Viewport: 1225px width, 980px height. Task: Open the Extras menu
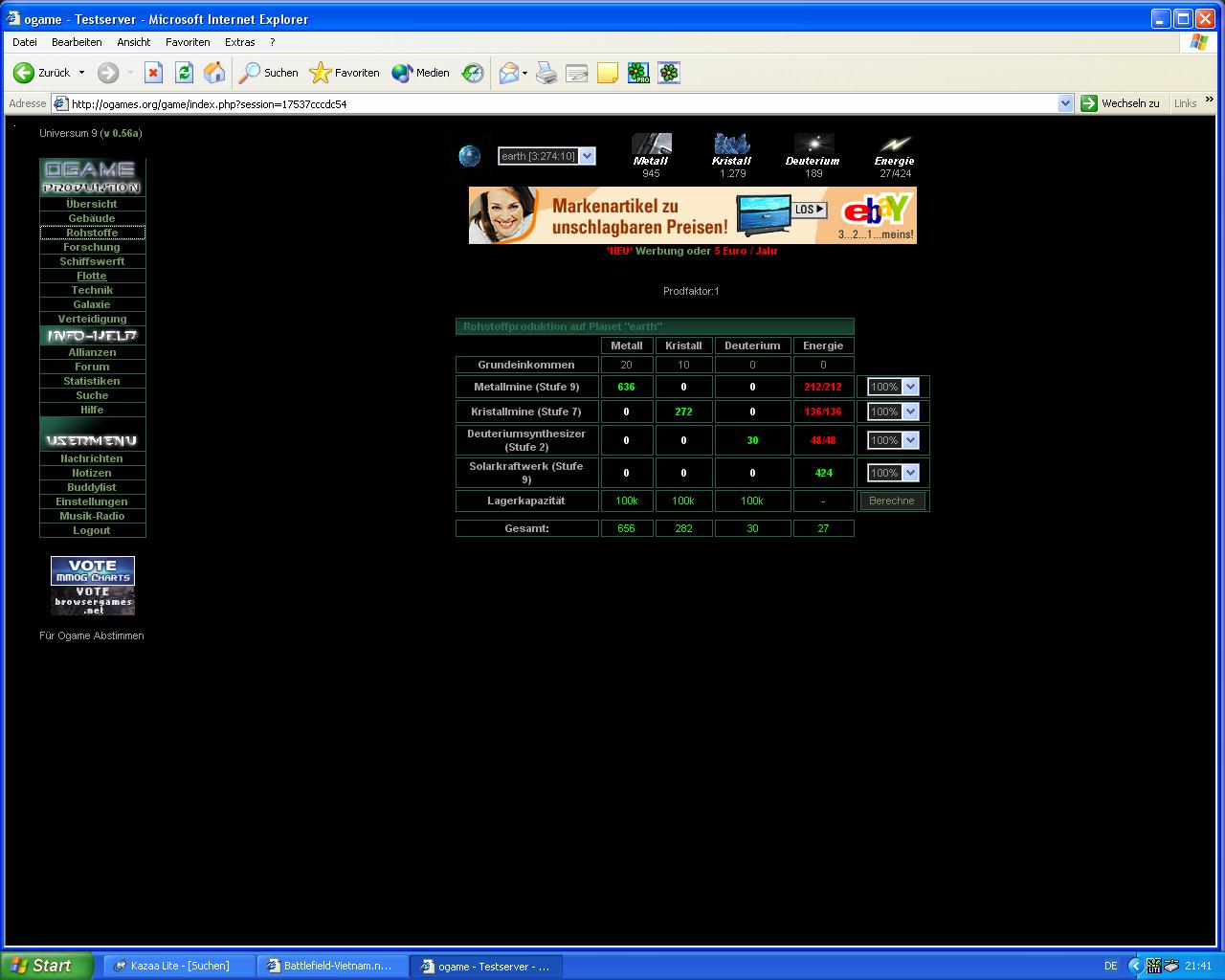click(x=239, y=42)
